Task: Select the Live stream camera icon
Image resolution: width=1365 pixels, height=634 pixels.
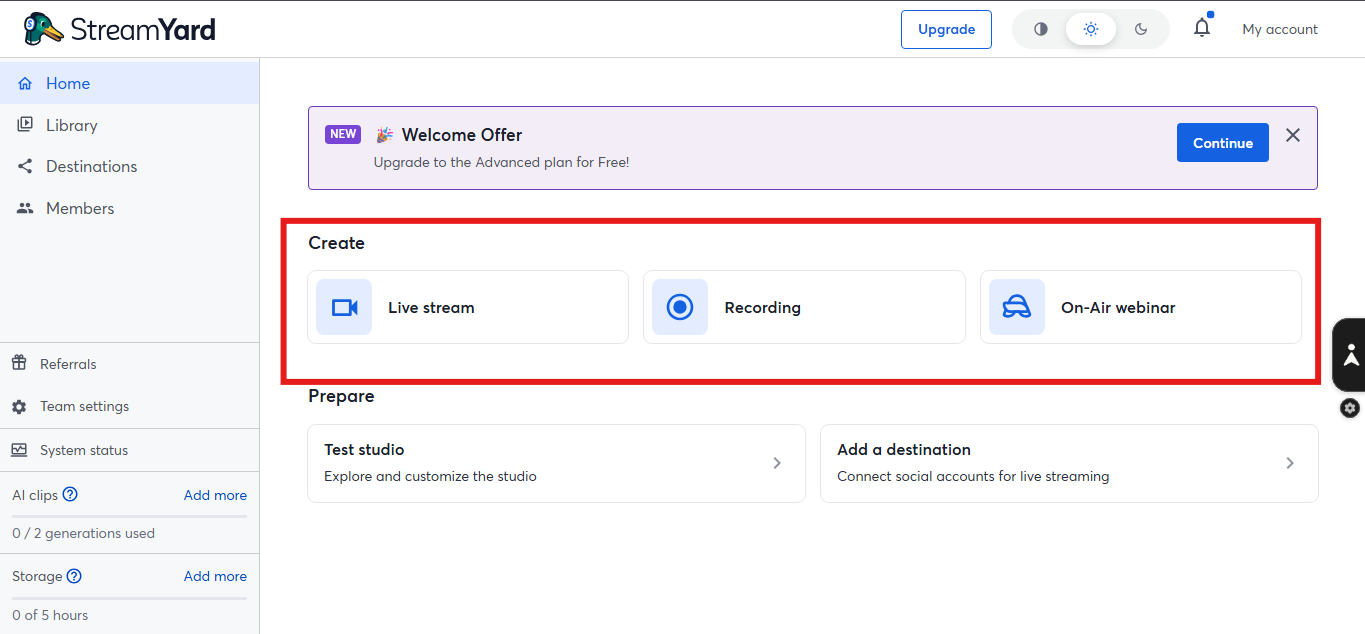Action: pos(343,307)
